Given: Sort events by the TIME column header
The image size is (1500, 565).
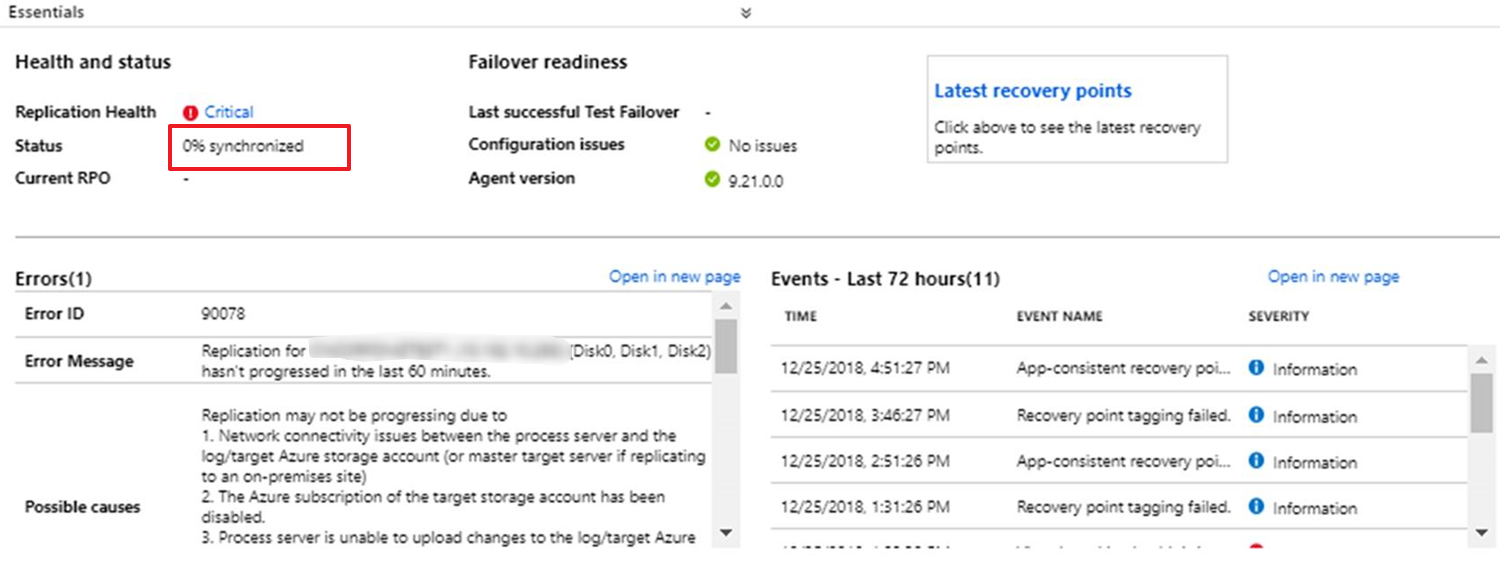Looking at the screenshot, I should pyautogui.click(x=800, y=316).
